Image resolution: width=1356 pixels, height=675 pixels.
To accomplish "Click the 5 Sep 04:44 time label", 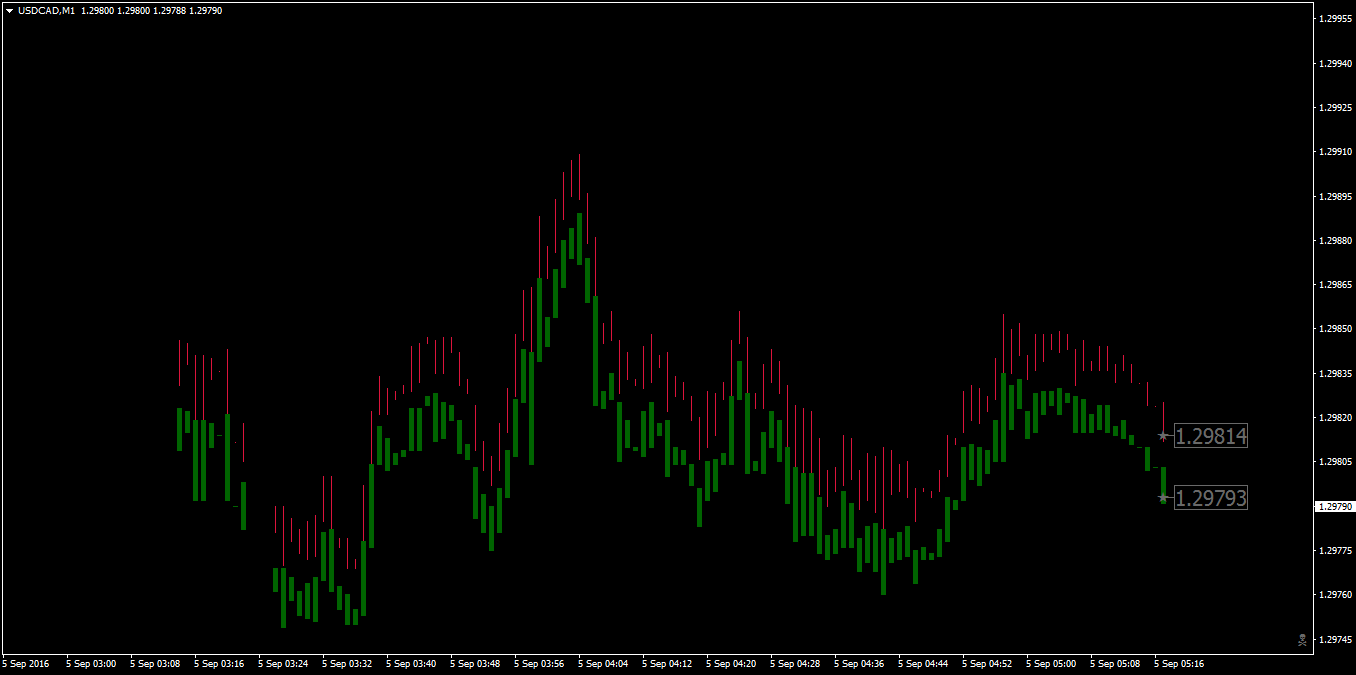I will click(x=923, y=663).
